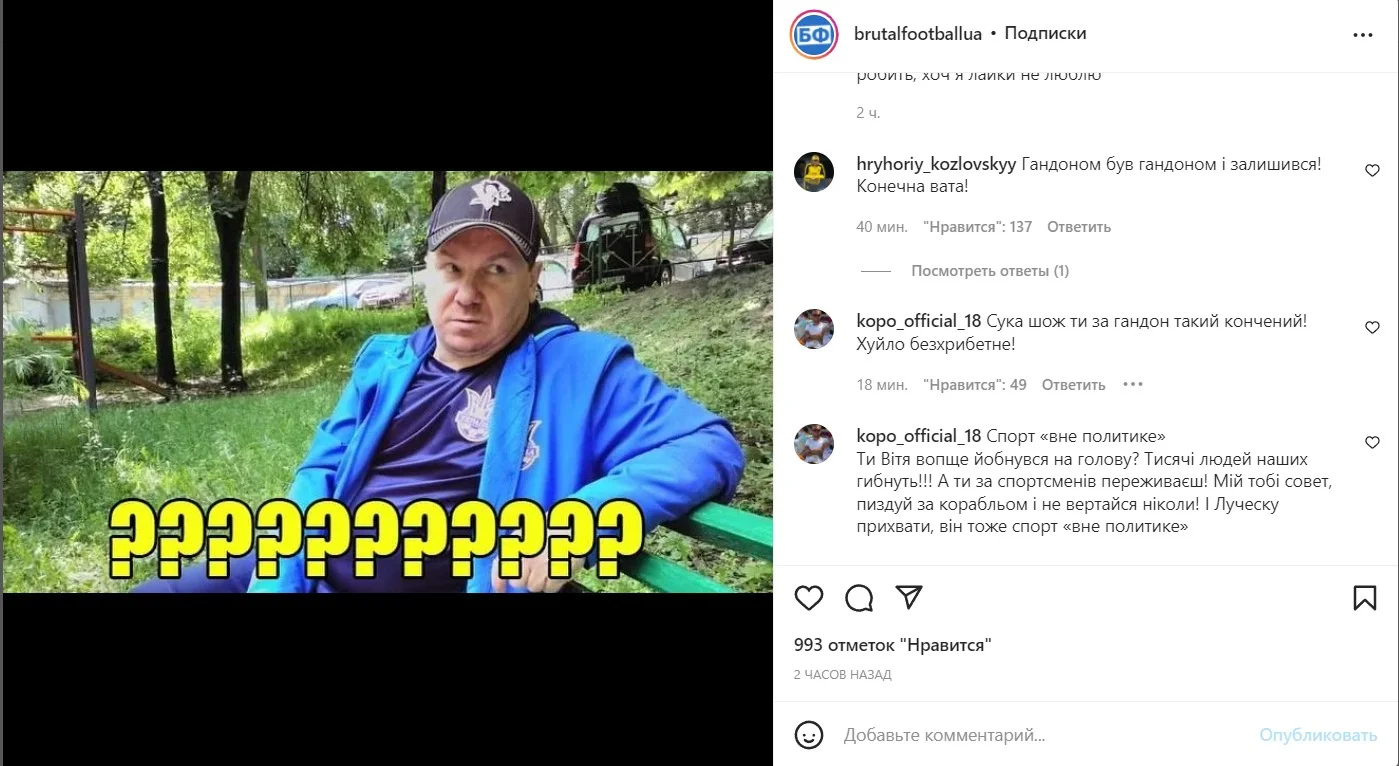The height and width of the screenshot is (766, 1399).
Task: Save the post with the bookmark icon
Action: click(x=1365, y=598)
